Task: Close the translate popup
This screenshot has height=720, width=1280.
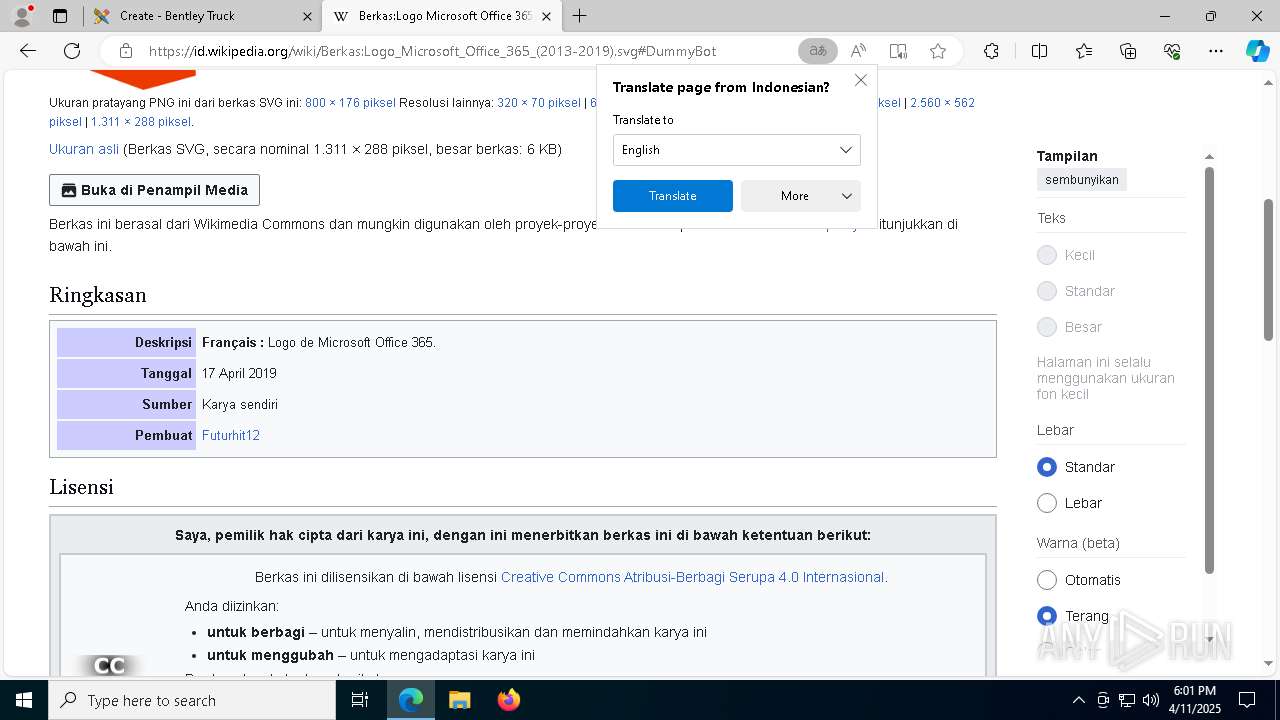Action: pos(860,80)
